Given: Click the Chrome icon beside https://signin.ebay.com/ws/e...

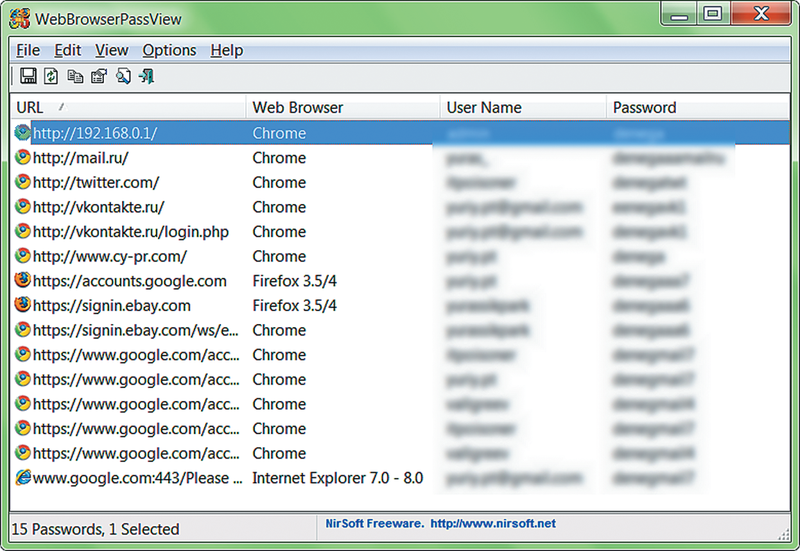Looking at the screenshot, I should coord(22,330).
